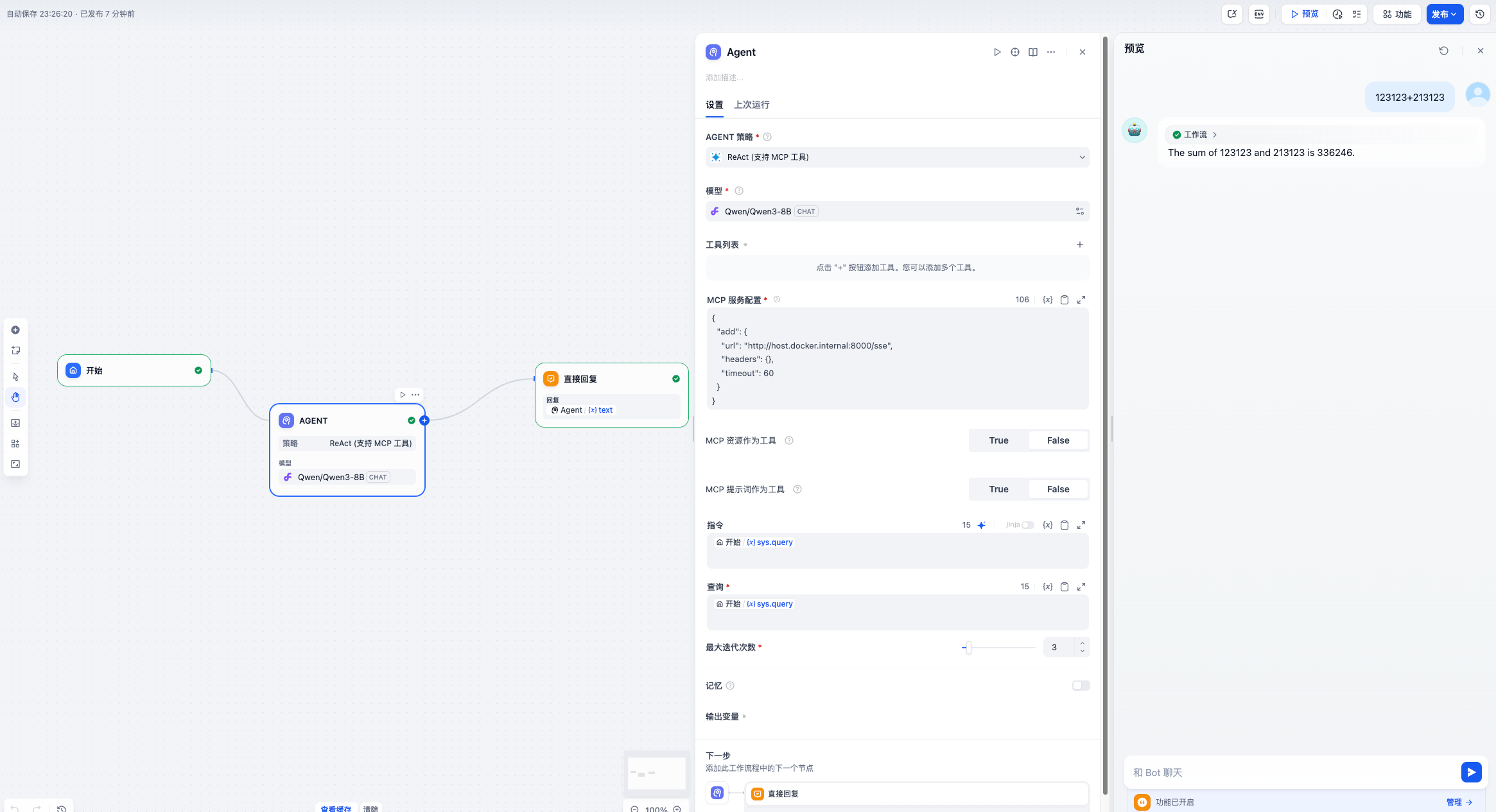Set MCP 提示词作为工具 to True
The width and height of the screenshot is (1496, 812).
[998, 489]
